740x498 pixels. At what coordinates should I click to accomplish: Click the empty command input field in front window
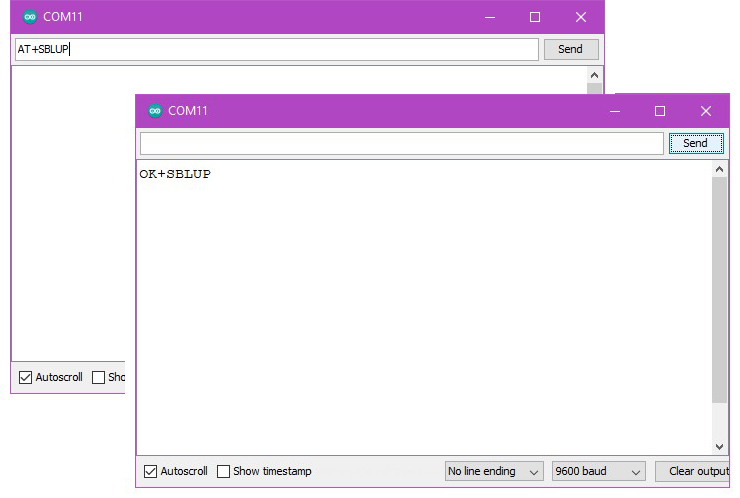(x=401, y=143)
